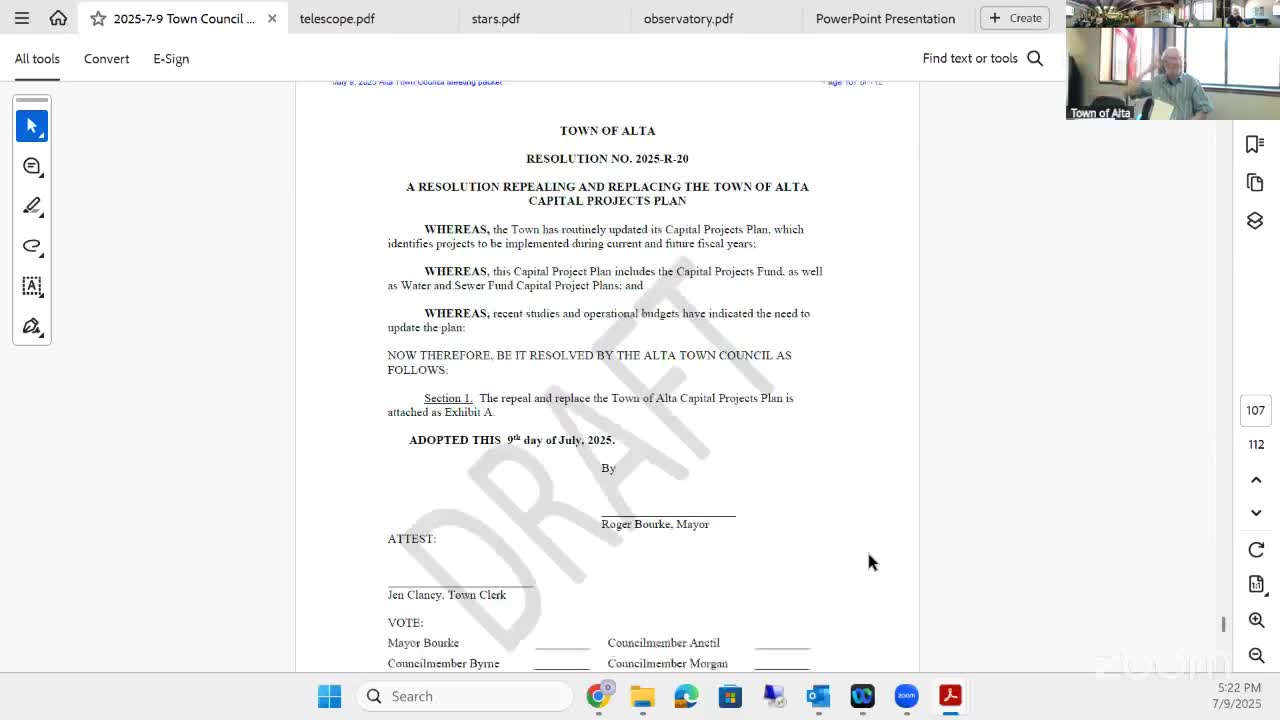Screen dimensions: 1280x720
Task: Open the Zoom app from the taskbar
Action: tap(906, 696)
